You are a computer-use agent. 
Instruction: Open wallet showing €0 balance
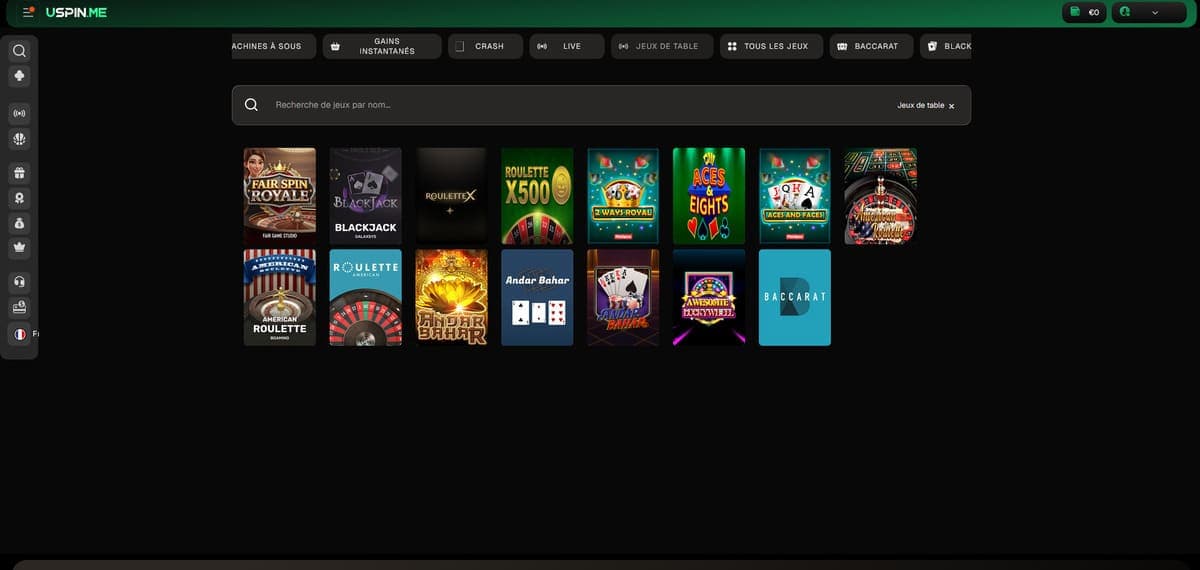[1084, 12]
